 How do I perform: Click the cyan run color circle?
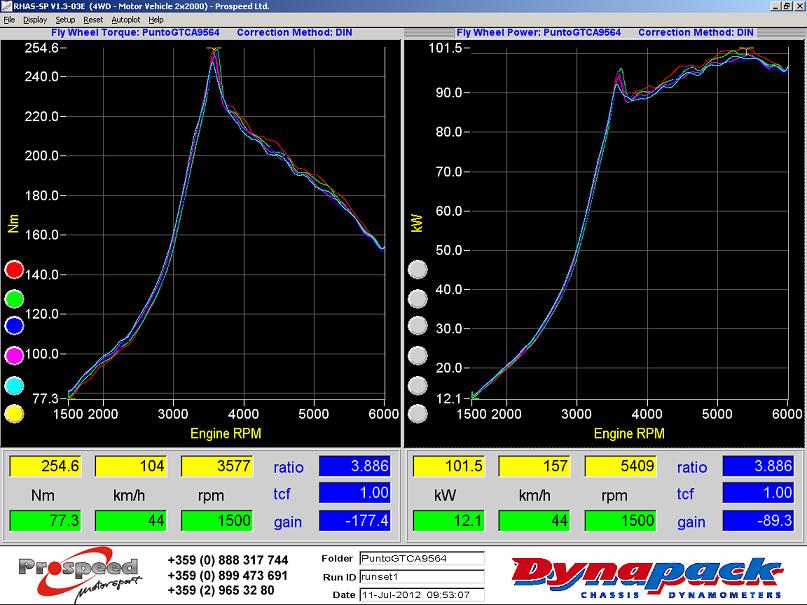tap(14, 385)
